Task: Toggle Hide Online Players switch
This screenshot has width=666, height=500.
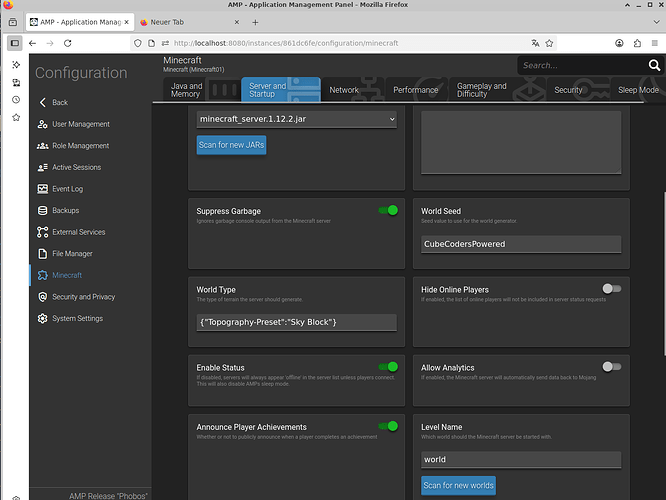Action: (x=612, y=289)
